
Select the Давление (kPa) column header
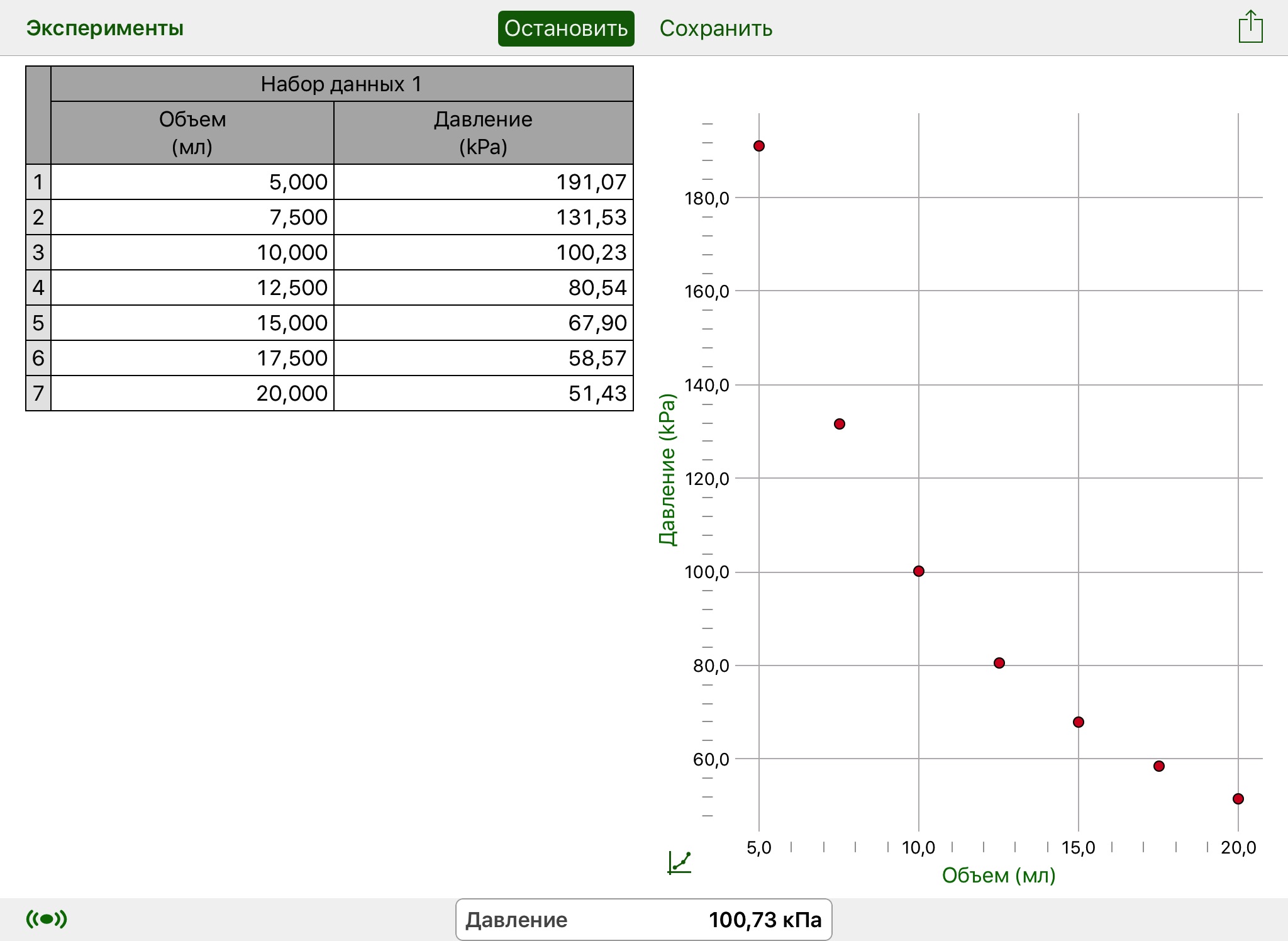pos(483,133)
